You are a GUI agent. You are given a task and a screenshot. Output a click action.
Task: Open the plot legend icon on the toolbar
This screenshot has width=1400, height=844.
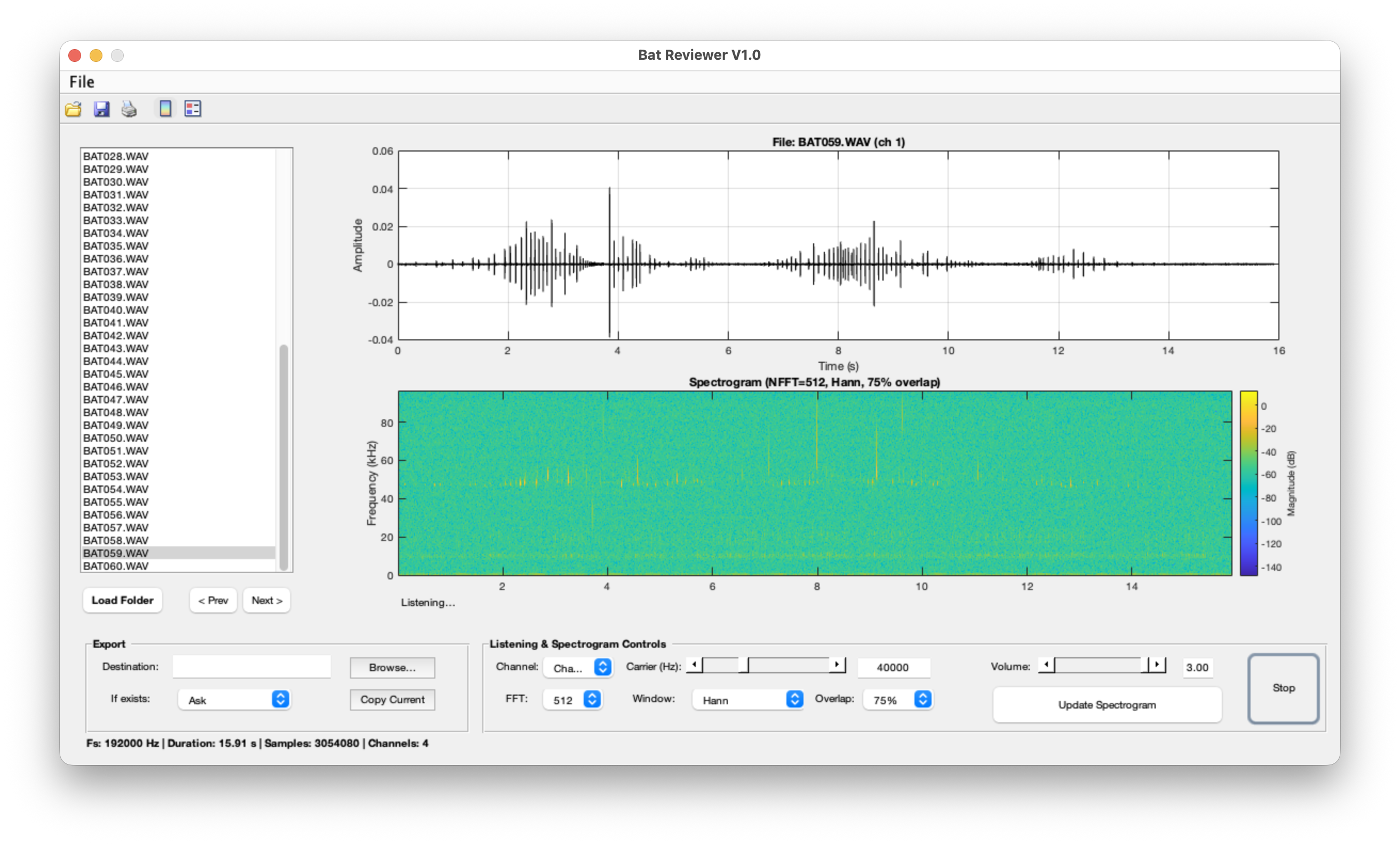coord(192,108)
